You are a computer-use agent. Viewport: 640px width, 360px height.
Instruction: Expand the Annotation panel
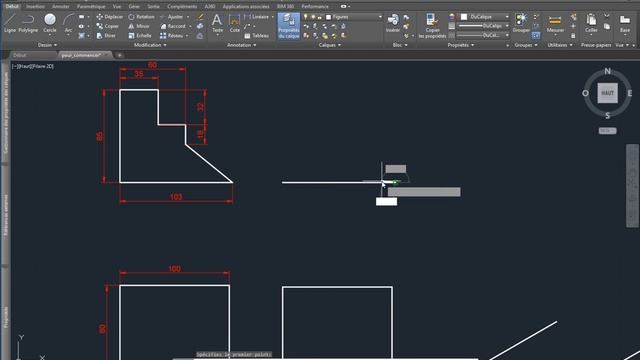[x=242, y=45]
